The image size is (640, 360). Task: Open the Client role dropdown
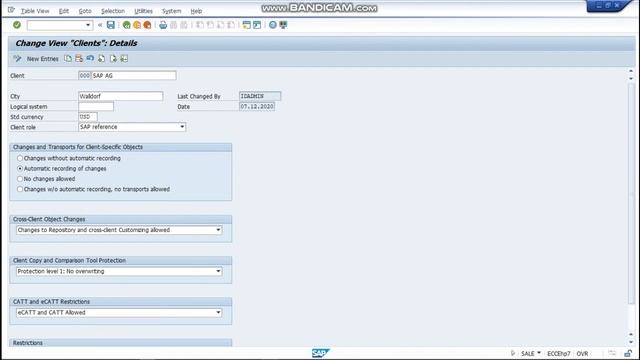tap(182, 127)
